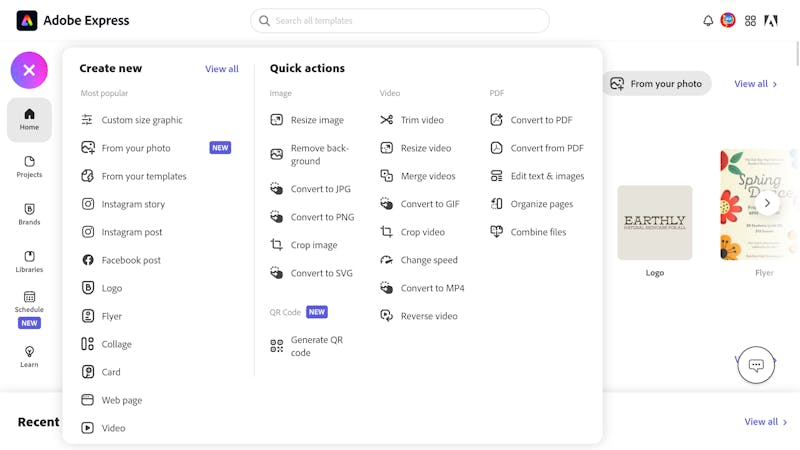Click the Web page icon
The height and width of the screenshot is (450, 800).
click(x=88, y=400)
